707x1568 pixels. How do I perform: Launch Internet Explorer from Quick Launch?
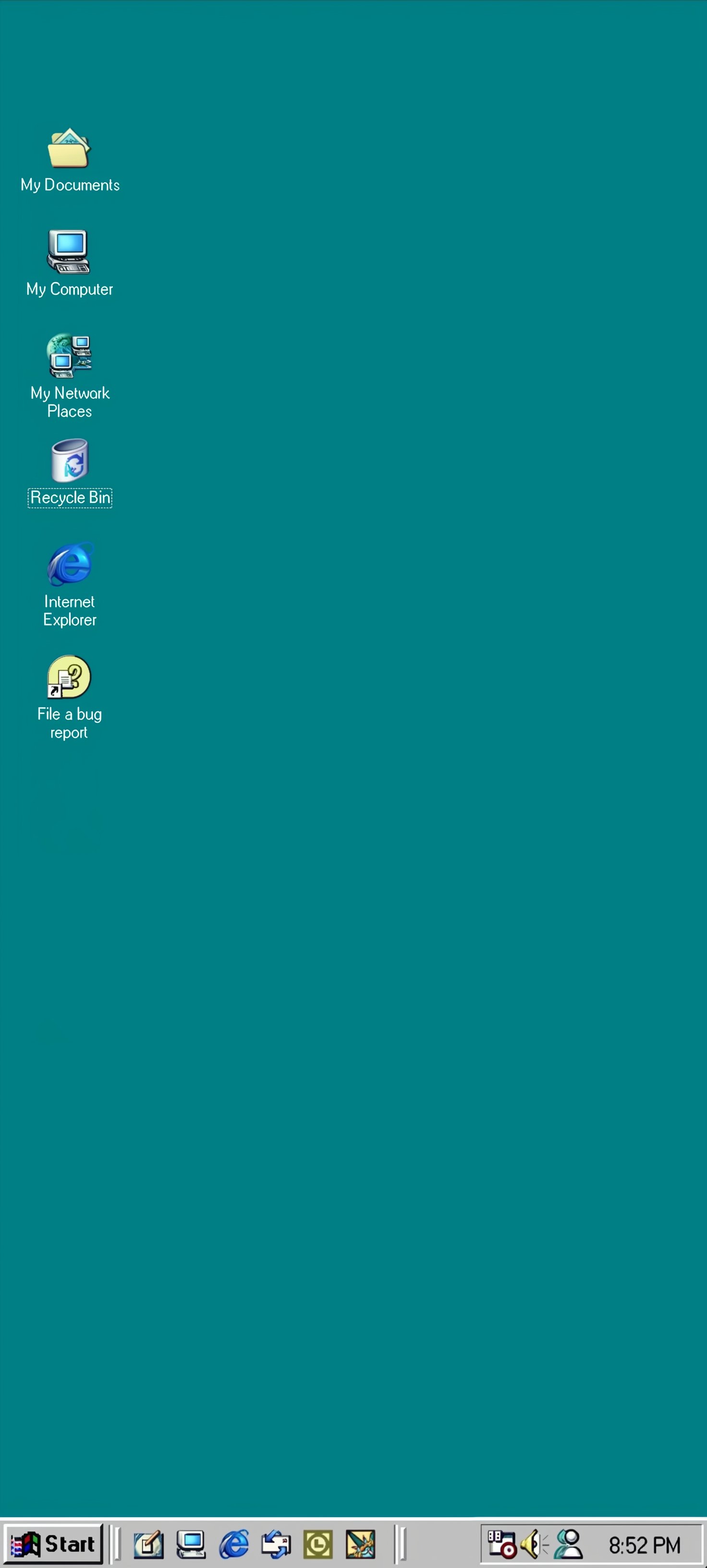click(x=233, y=1544)
